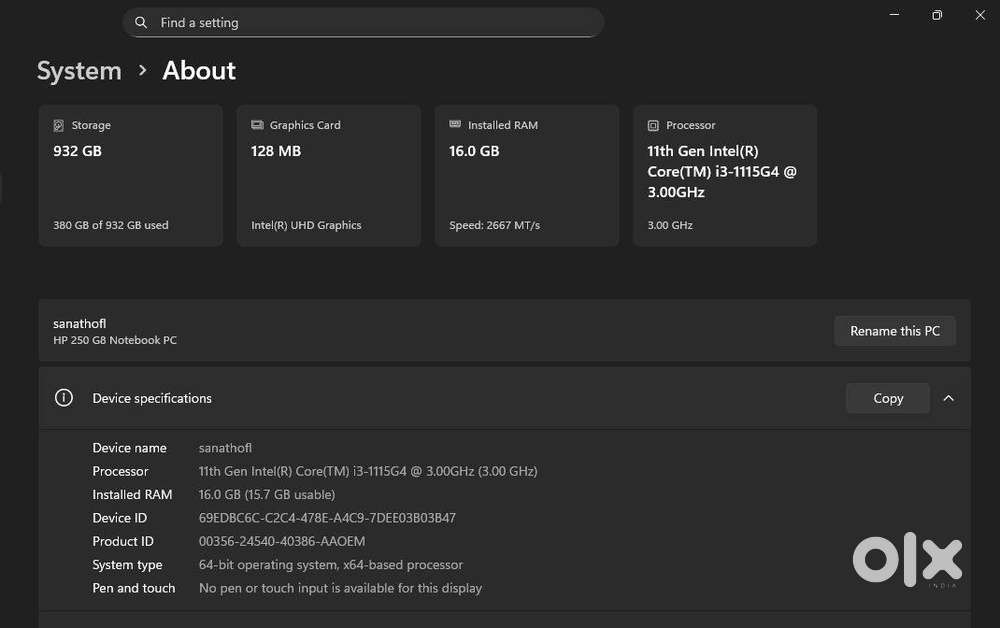Close the Settings window
Viewport: 1000px width, 628px height.
980,15
